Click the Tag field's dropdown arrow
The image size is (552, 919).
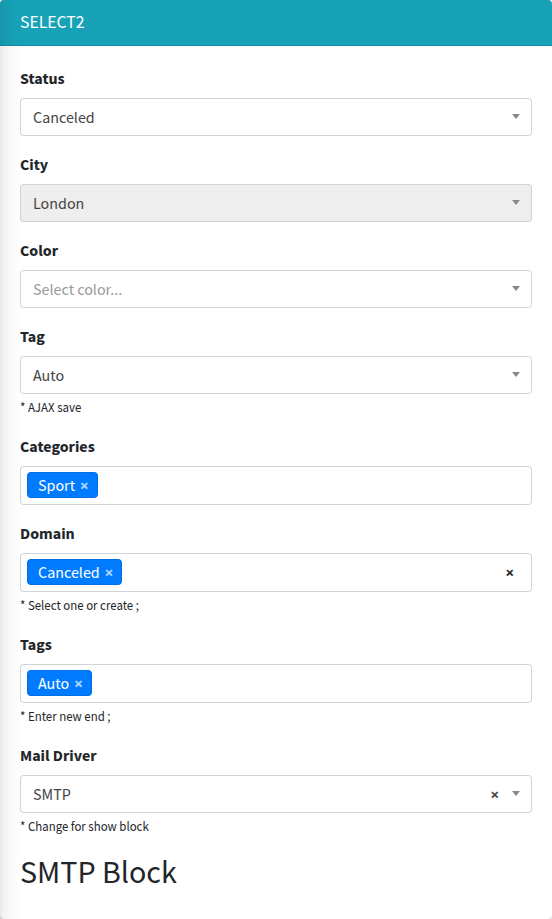[516, 375]
